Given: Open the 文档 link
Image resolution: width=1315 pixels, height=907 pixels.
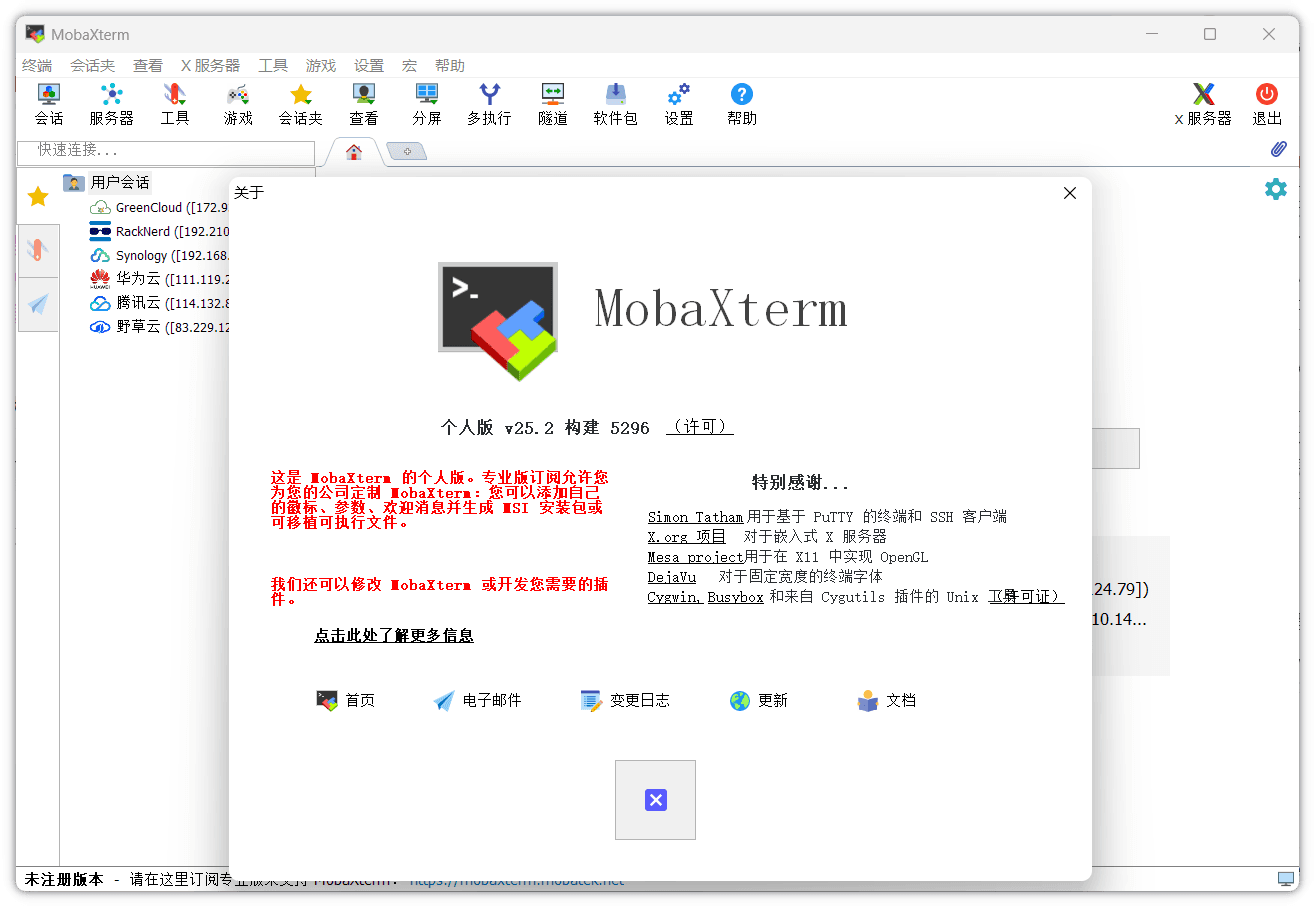Looking at the screenshot, I should 886,700.
